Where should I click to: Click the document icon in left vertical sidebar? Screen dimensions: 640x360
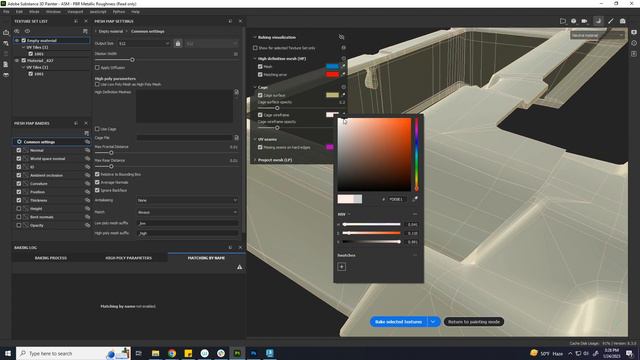(x=6, y=64)
